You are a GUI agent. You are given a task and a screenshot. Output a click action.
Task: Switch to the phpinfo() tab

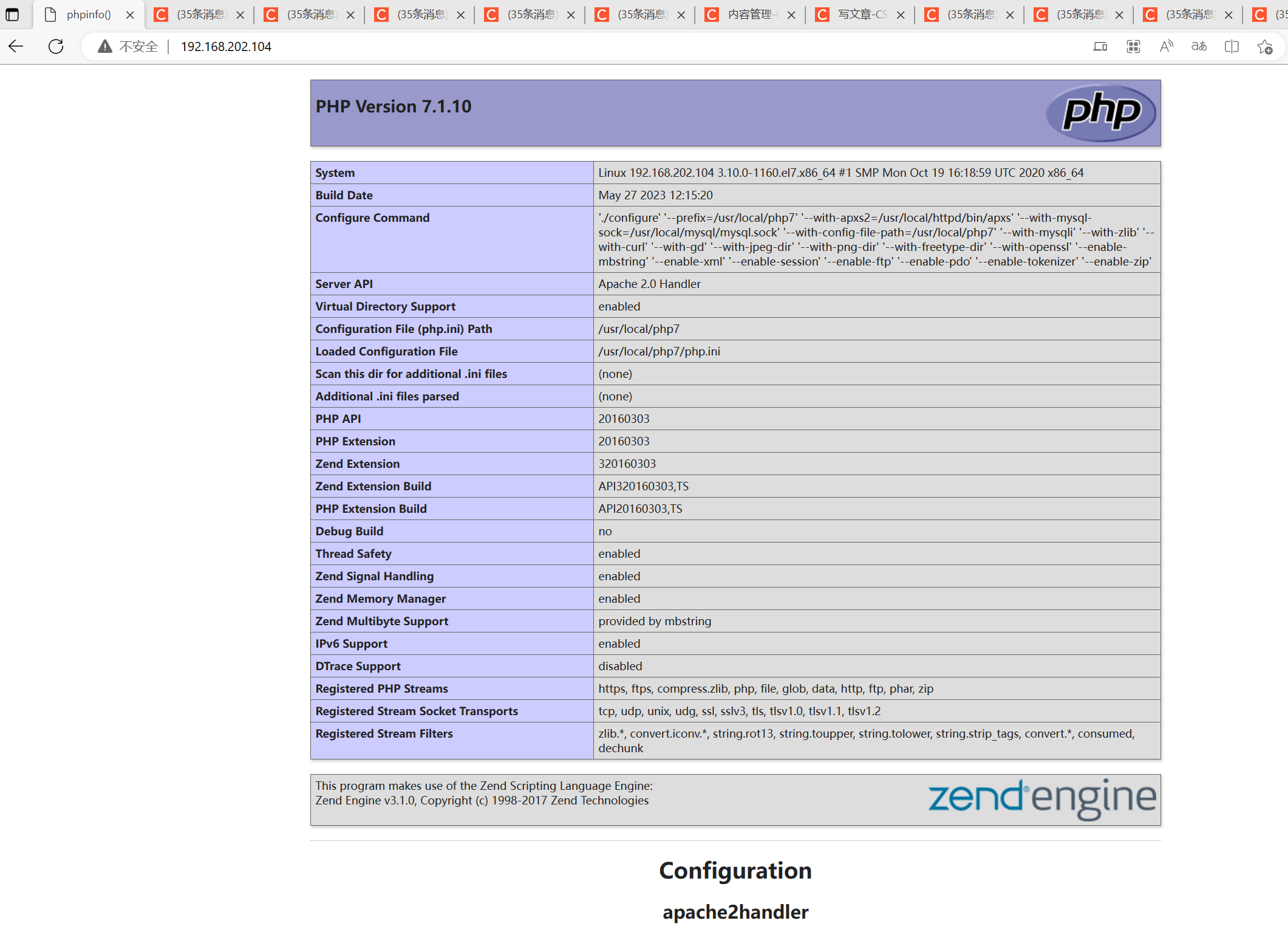(x=89, y=15)
